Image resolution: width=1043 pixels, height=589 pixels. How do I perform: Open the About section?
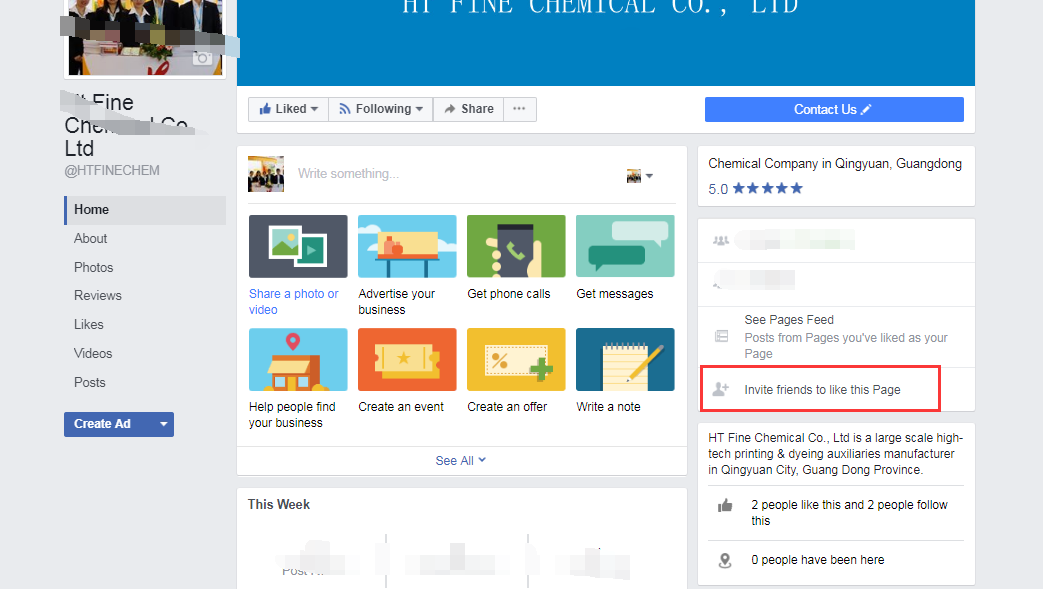click(90, 238)
